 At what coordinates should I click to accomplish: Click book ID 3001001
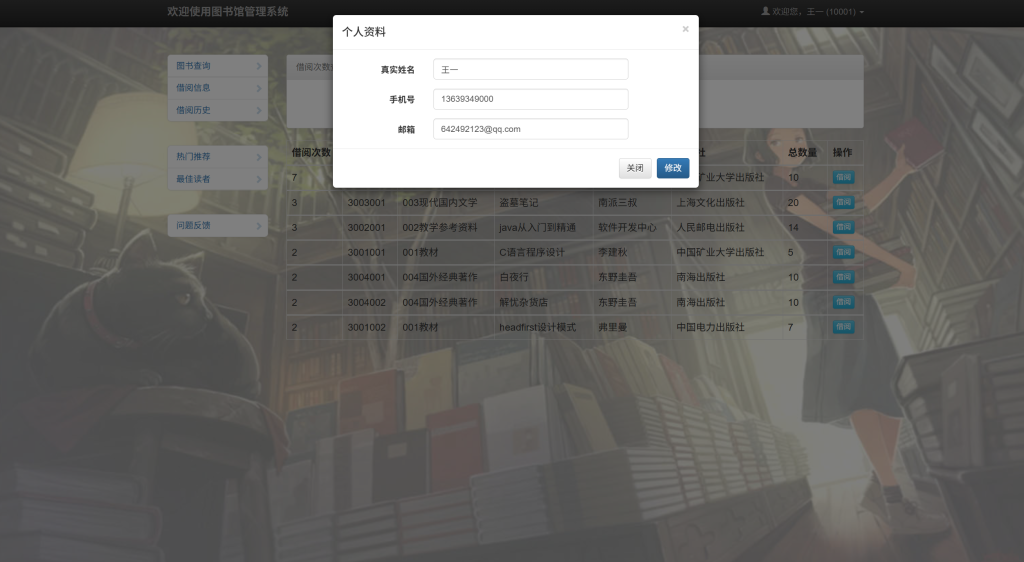(x=366, y=252)
